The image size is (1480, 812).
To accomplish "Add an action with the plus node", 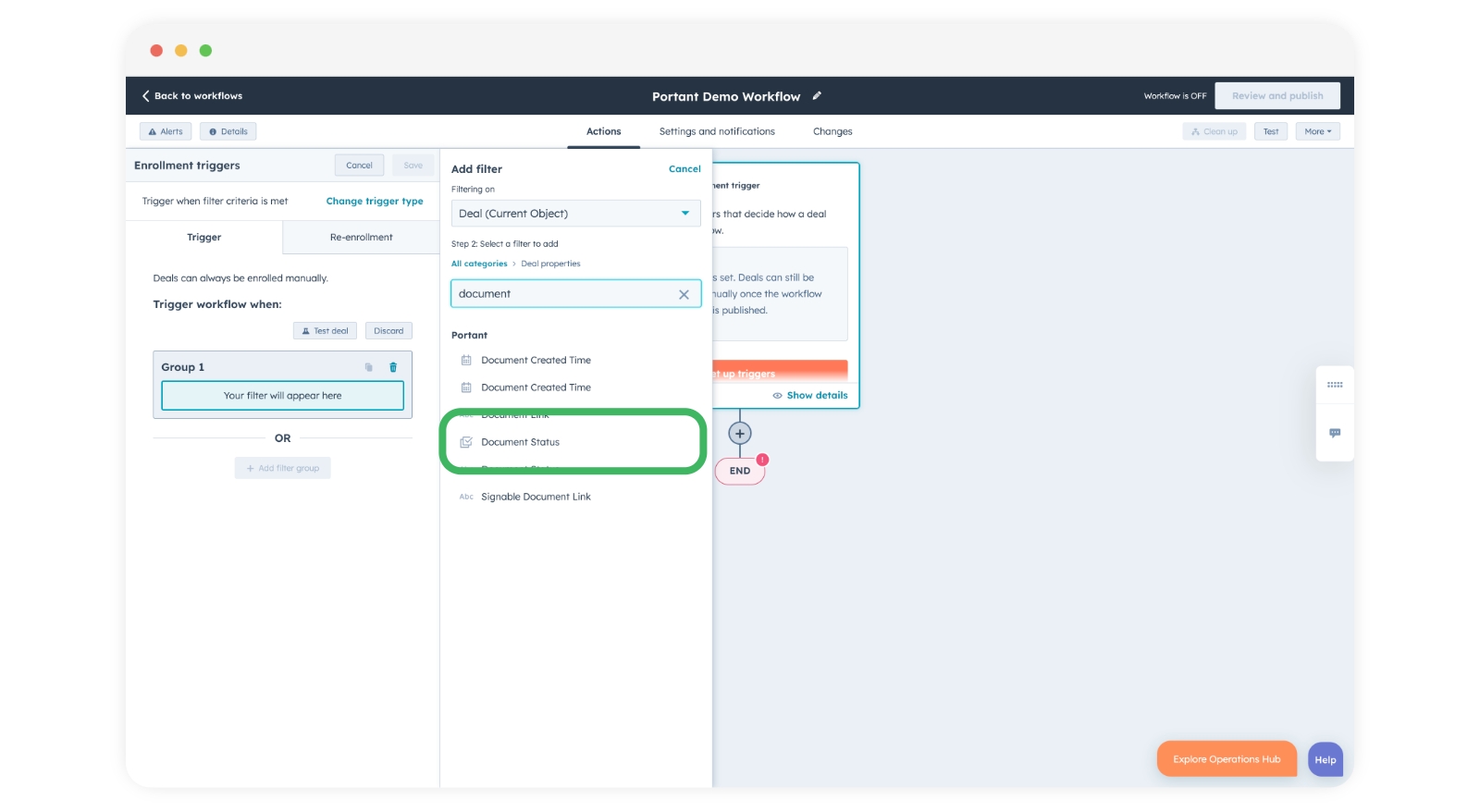I will (x=740, y=433).
